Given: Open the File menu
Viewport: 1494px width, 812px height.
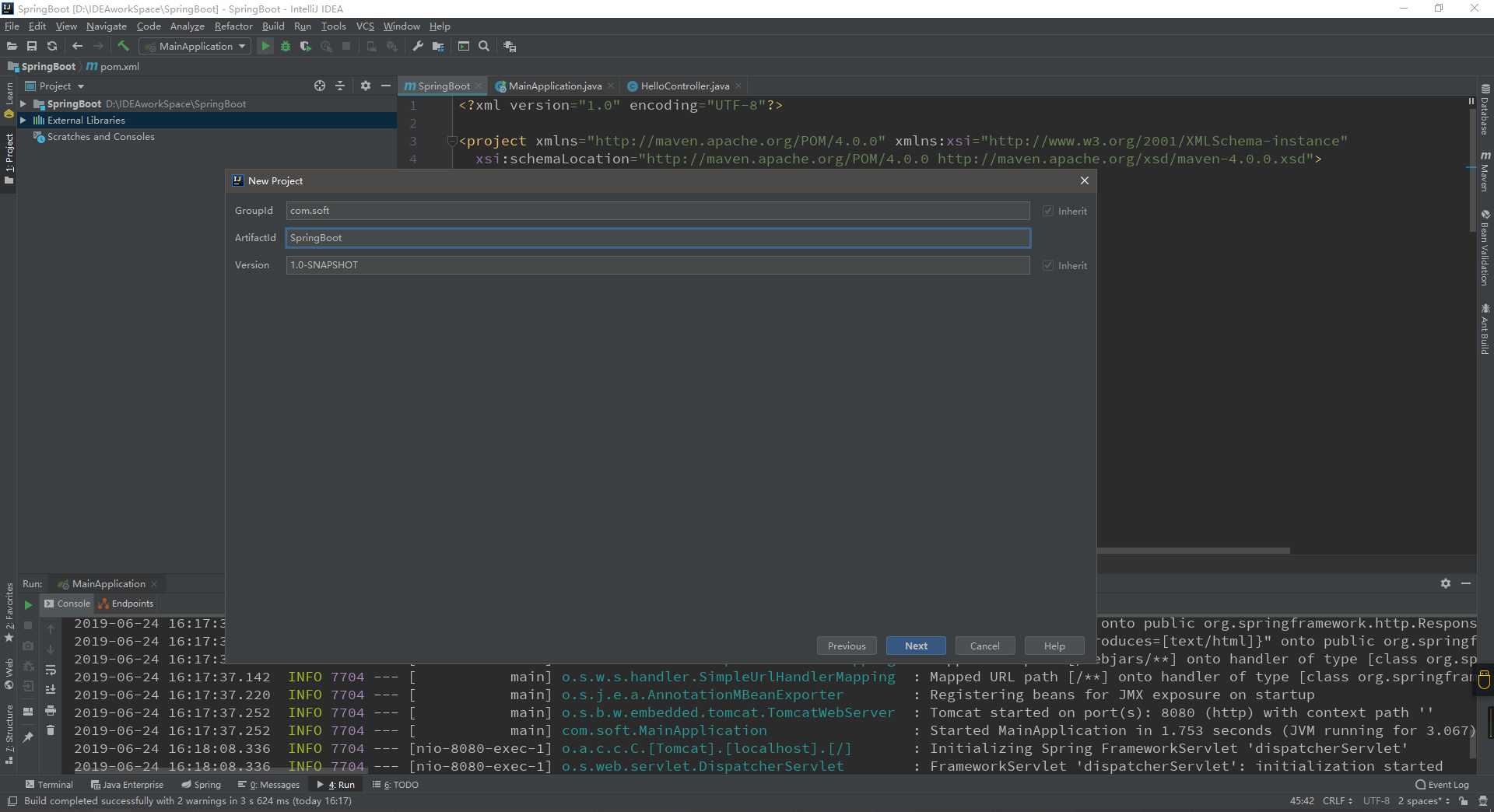Looking at the screenshot, I should (x=12, y=26).
